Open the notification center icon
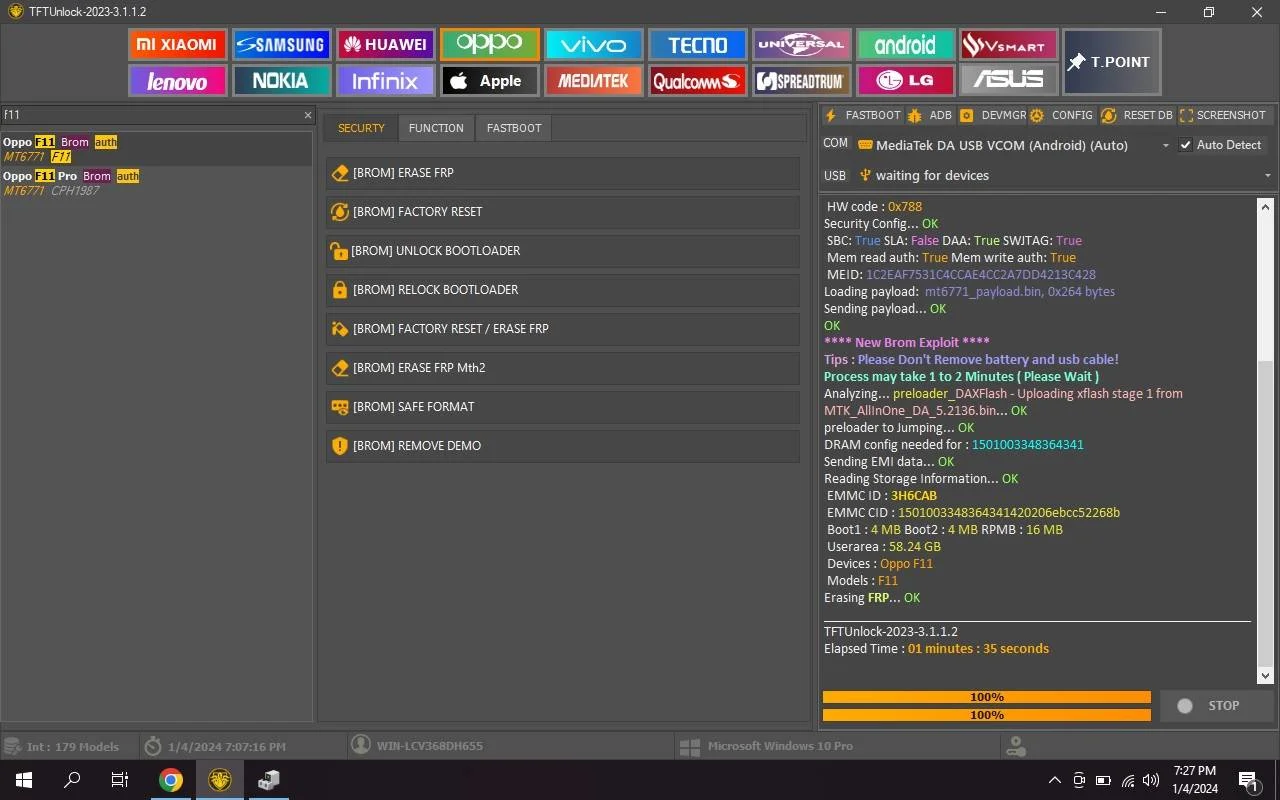The height and width of the screenshot is (800, 1280). (1247, 780)
